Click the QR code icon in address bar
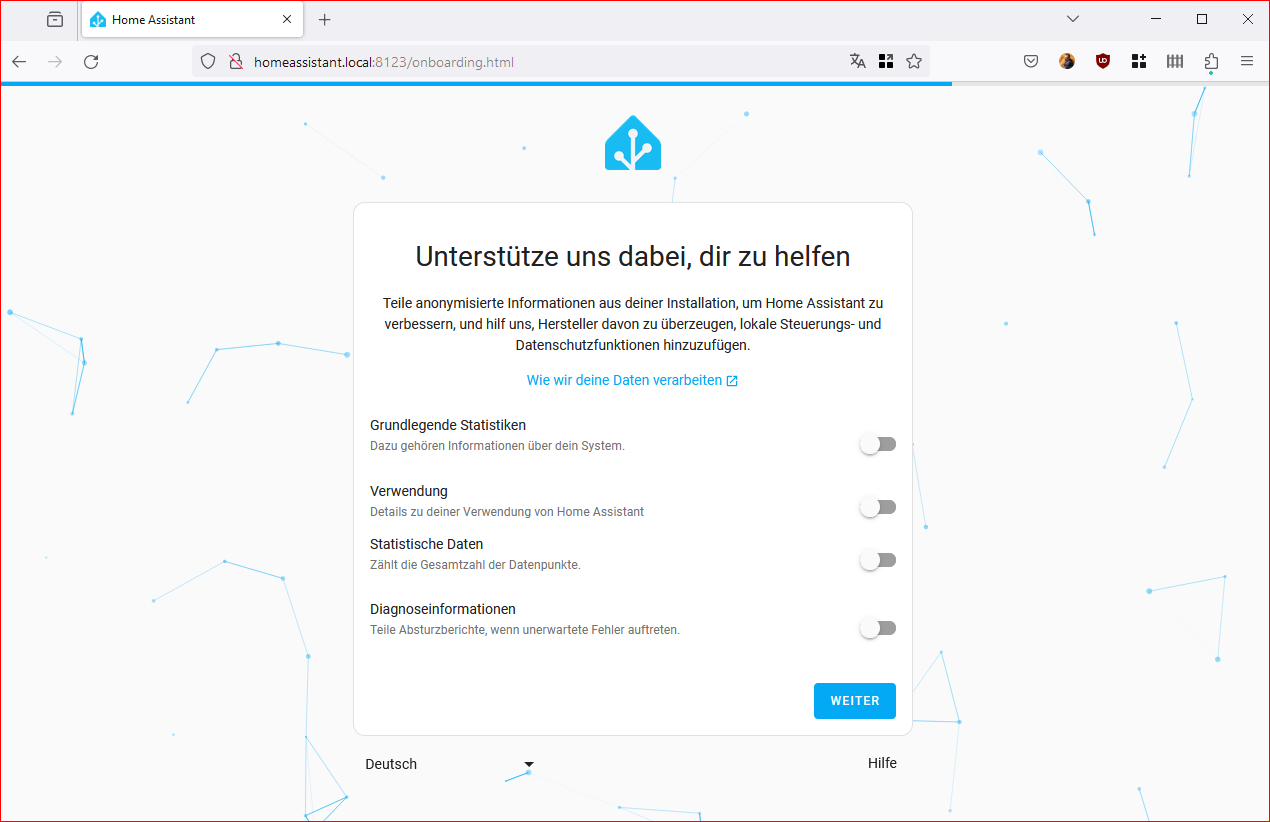This screenshot has width=1270, height=822. [x=886, y=62]
